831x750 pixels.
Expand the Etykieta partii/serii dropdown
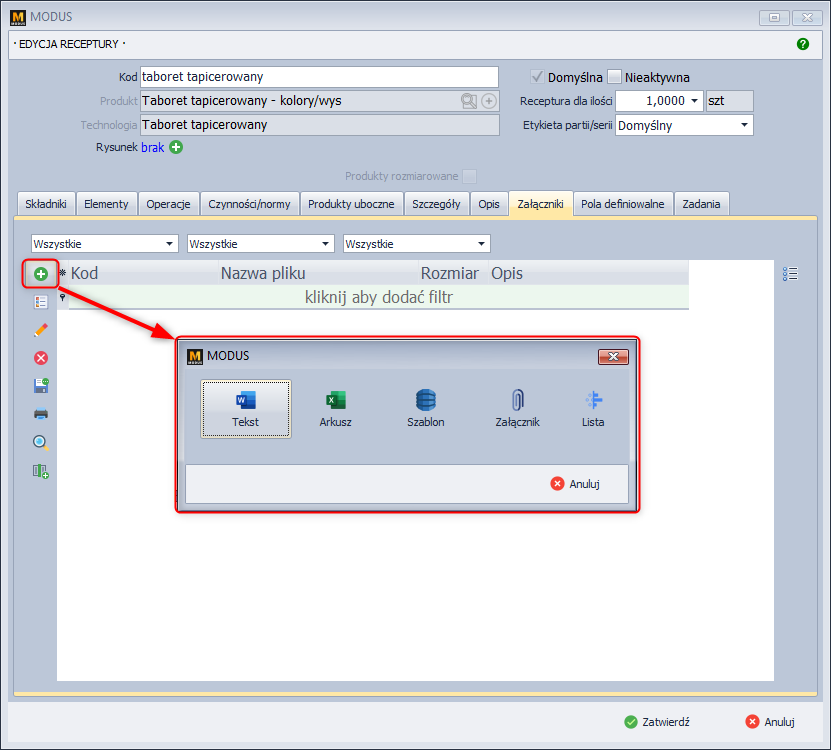[744, 126]
